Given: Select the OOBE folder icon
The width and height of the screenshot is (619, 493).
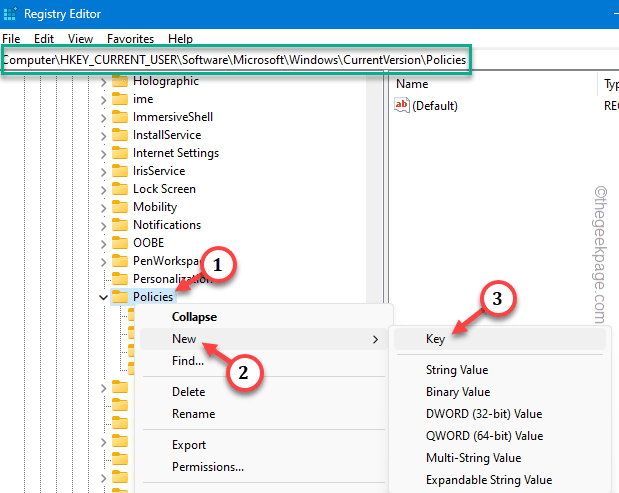Looking at the screenshot, I should click(x=120, y=243).
